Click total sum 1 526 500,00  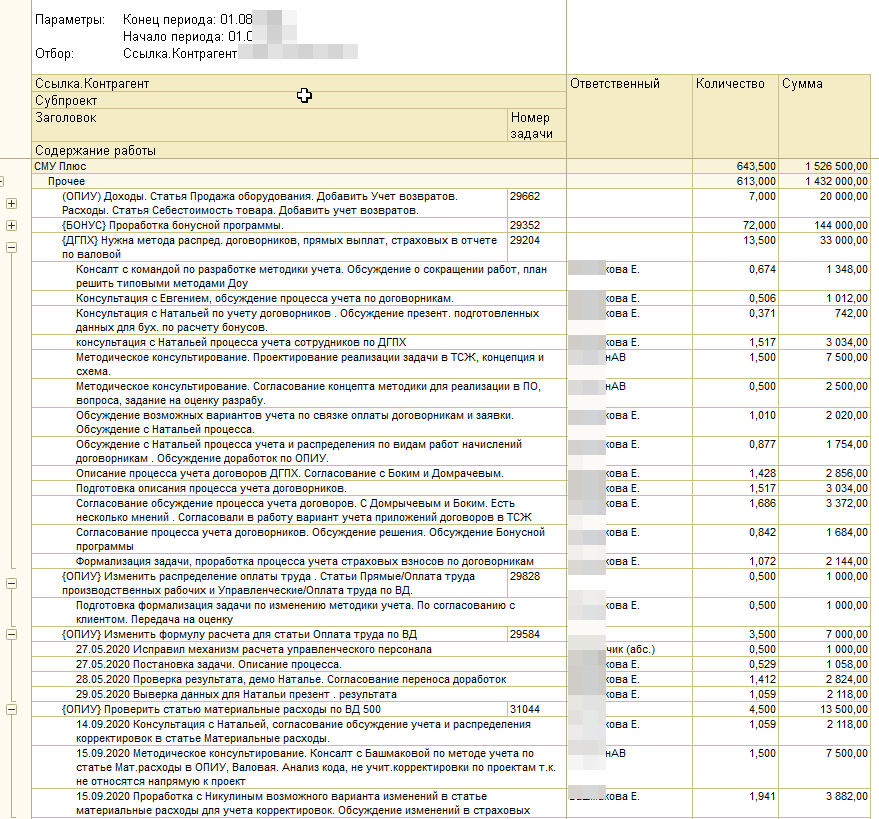tap(836, 166)
